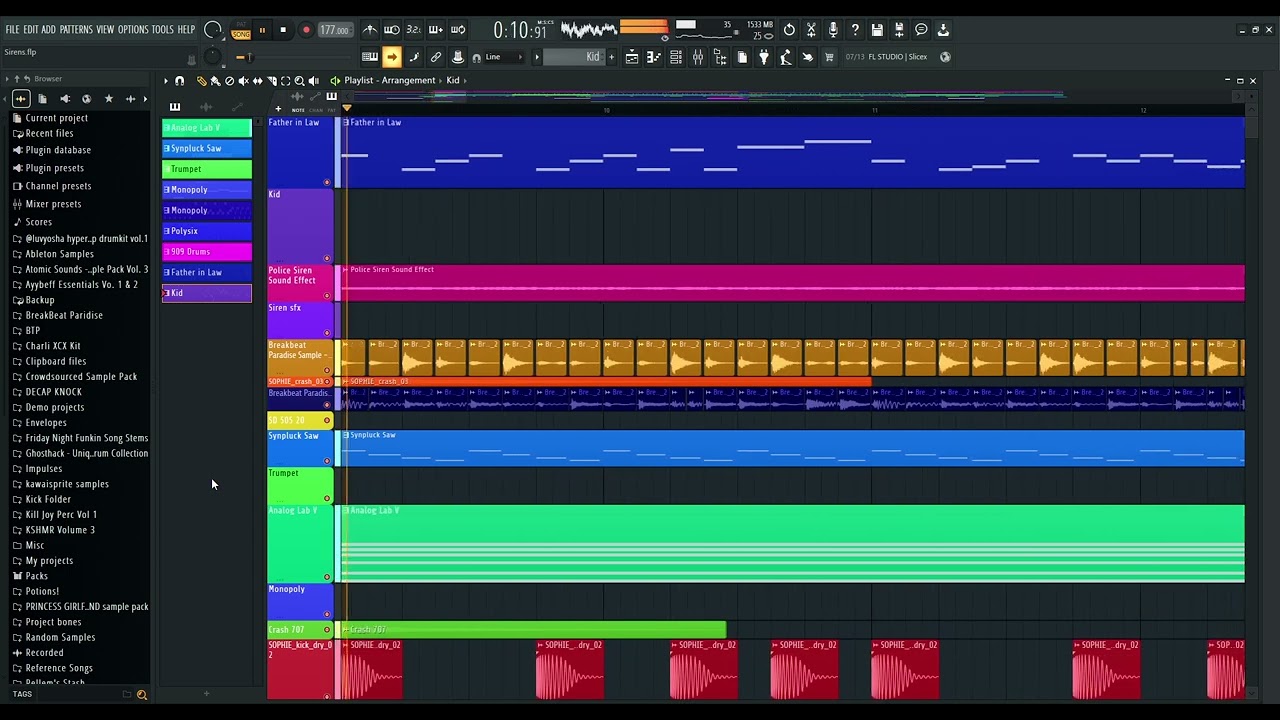This screenshot has height=720, width=1280.
Task: Click the help question mark icon
Action: coord(855,30)
